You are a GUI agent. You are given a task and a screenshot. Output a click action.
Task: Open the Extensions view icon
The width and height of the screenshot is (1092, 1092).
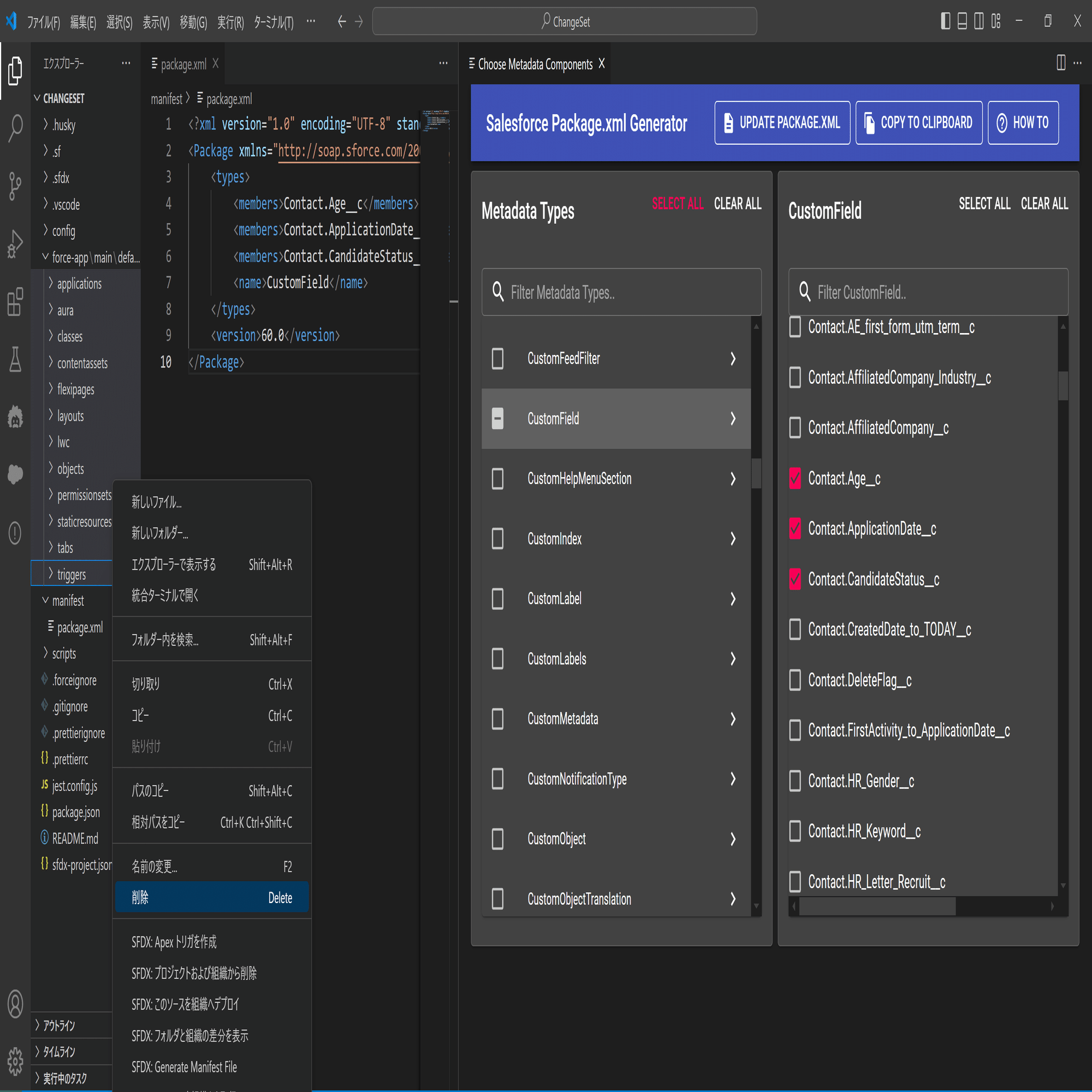pyautogui.click(x=15, y=302)
